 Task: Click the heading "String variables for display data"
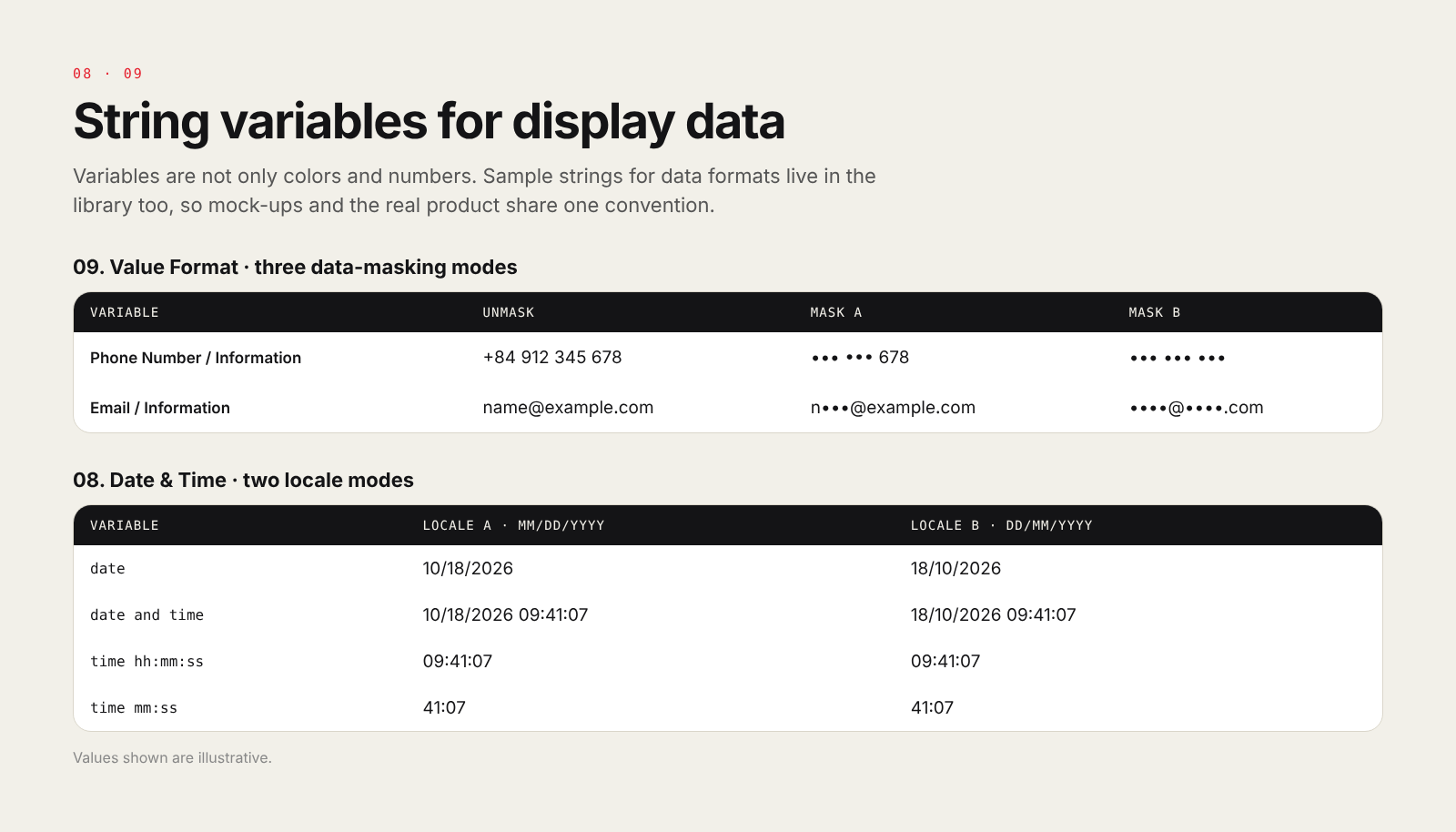tap(429, 122)
